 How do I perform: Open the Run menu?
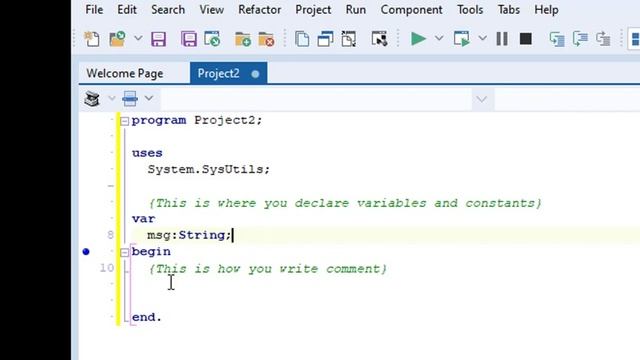tap(356, 10)
